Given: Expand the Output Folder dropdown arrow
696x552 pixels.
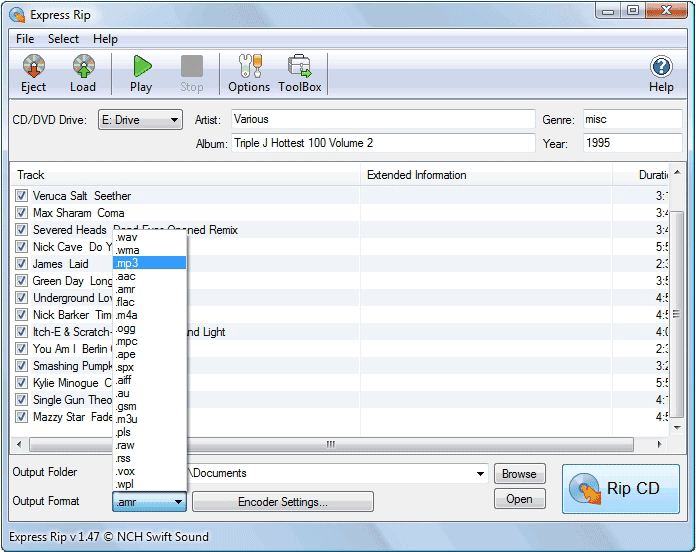Looking at the screenshot, I should (x=480, y=473).
